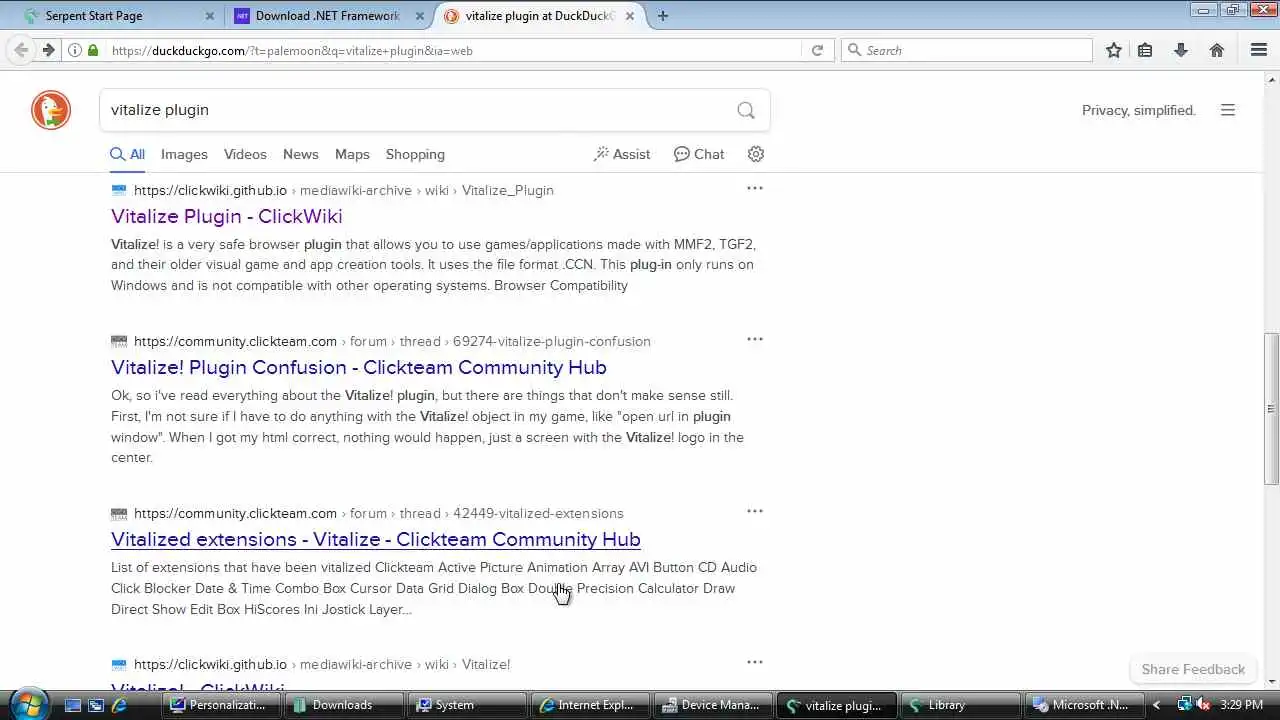Open the options dots for the Vitalize Plugin ClickWiki result
Image resolution: width=1280 pixels, height=720 pixels.
(755, 188)
